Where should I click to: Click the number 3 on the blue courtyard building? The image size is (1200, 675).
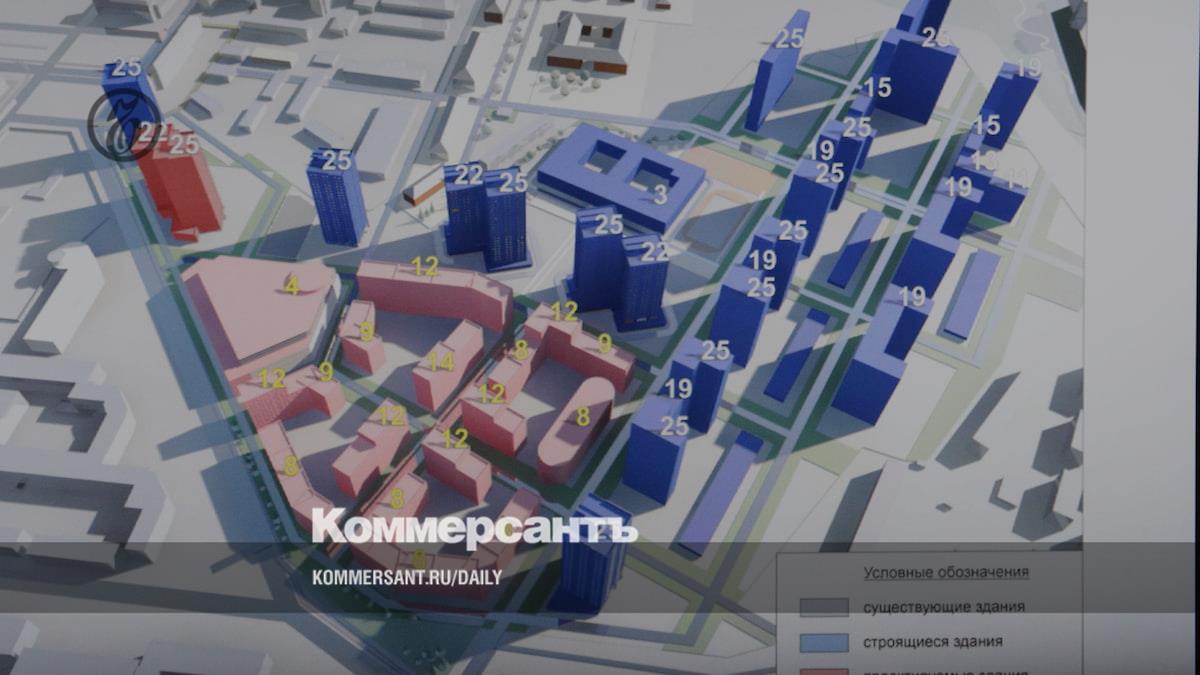coord(660,195)
